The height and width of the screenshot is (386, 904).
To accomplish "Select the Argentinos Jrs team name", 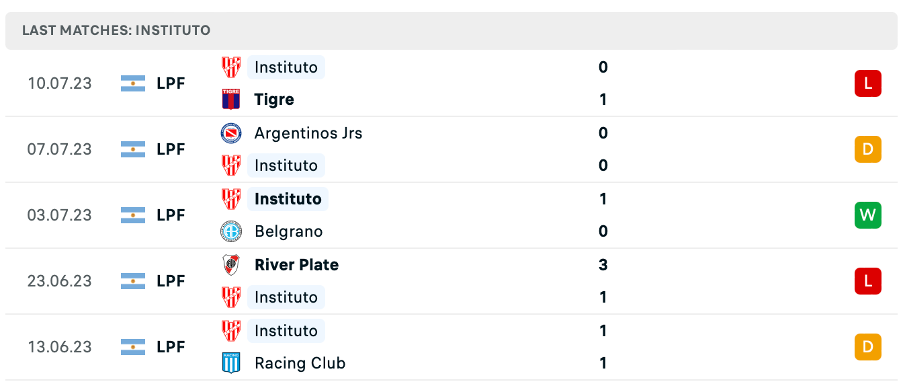I will 308,133.
